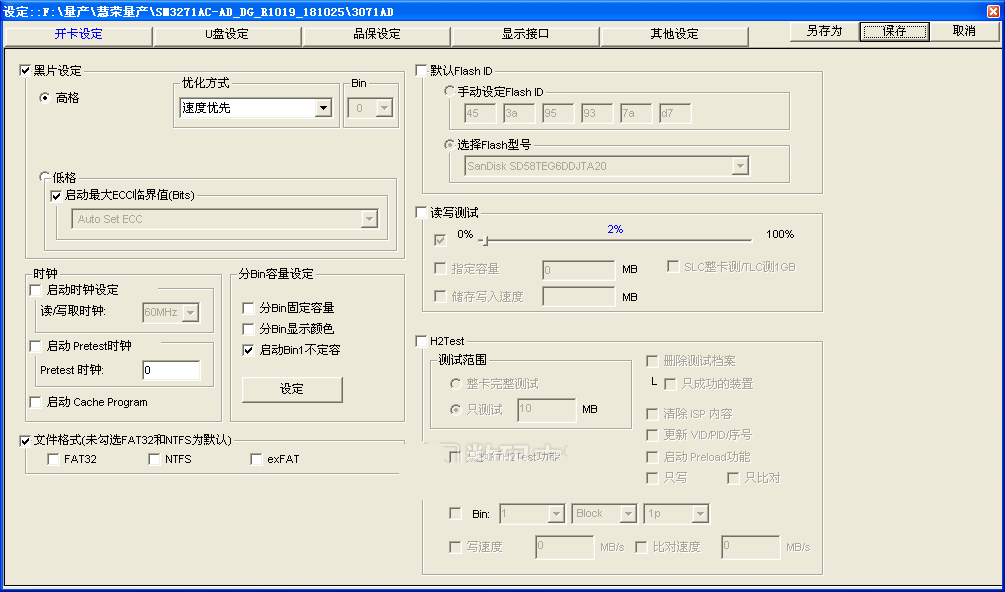Toggle the 读写测试 checkbox
Screen dimensions: 1005x592
(421, 213)
